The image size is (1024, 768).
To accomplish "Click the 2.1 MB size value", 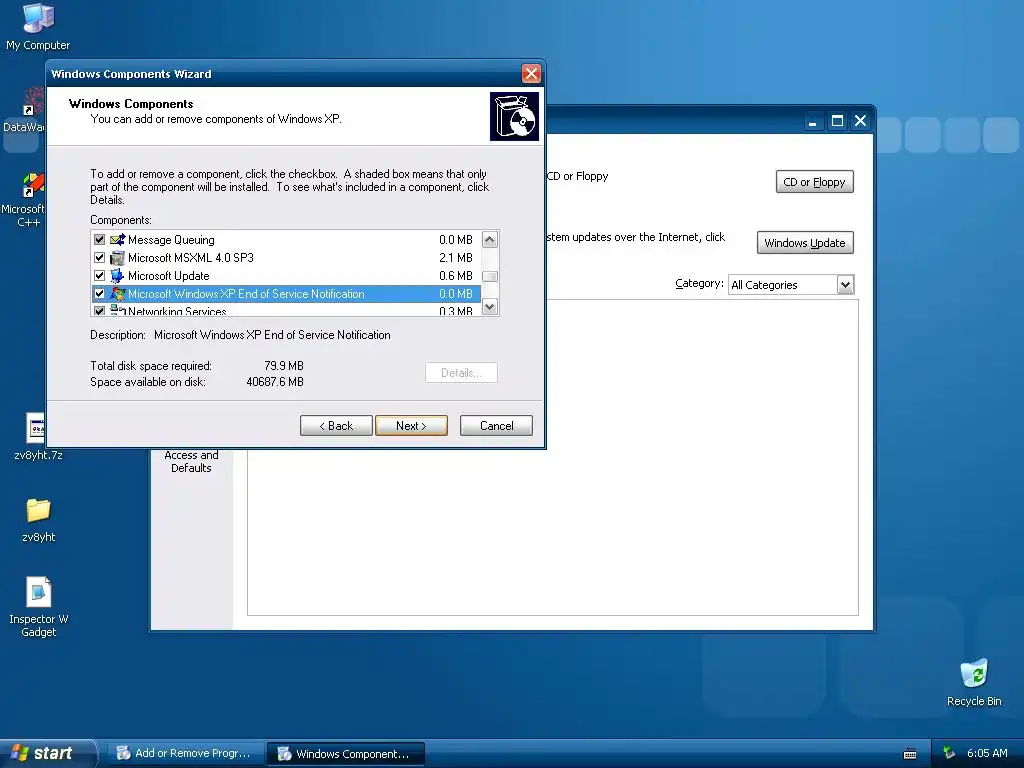I will tap(456, 258).
